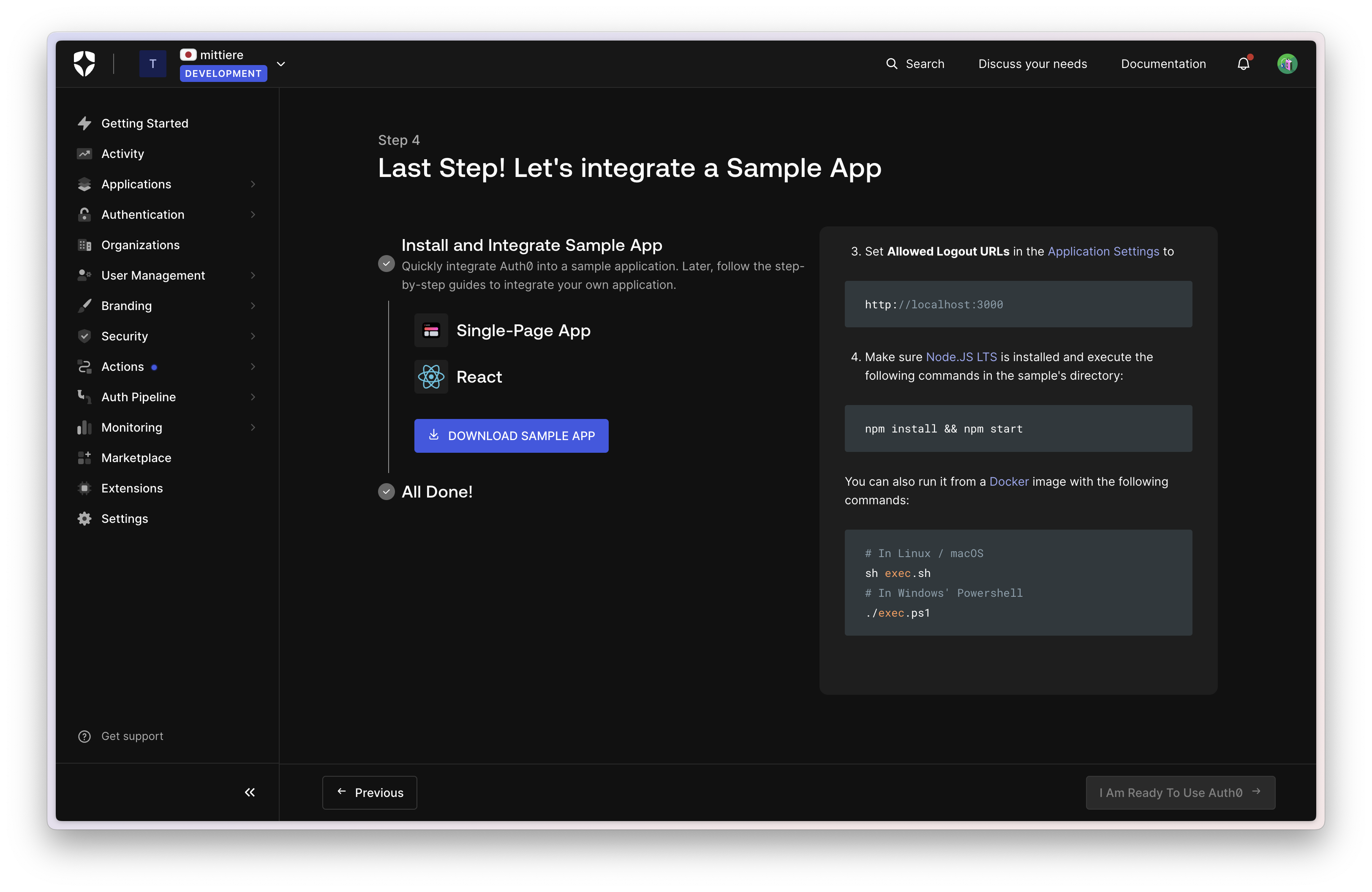Open Marketplace in the sidebar
Screen dimensions: 1372x892
click(136, 458)
